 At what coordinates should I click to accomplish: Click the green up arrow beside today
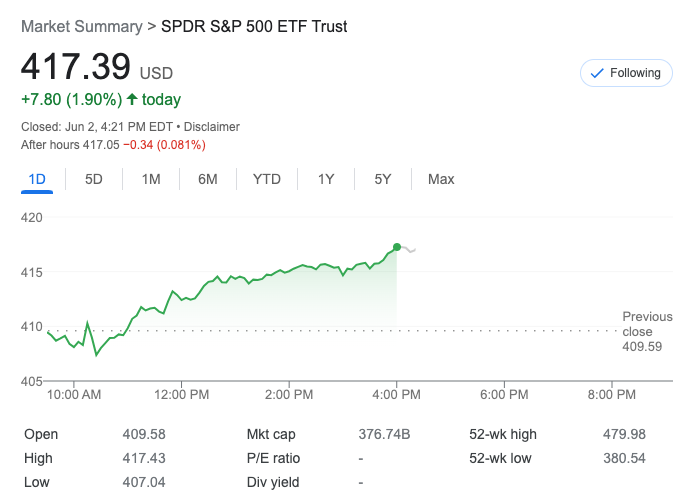pos(133,99)
